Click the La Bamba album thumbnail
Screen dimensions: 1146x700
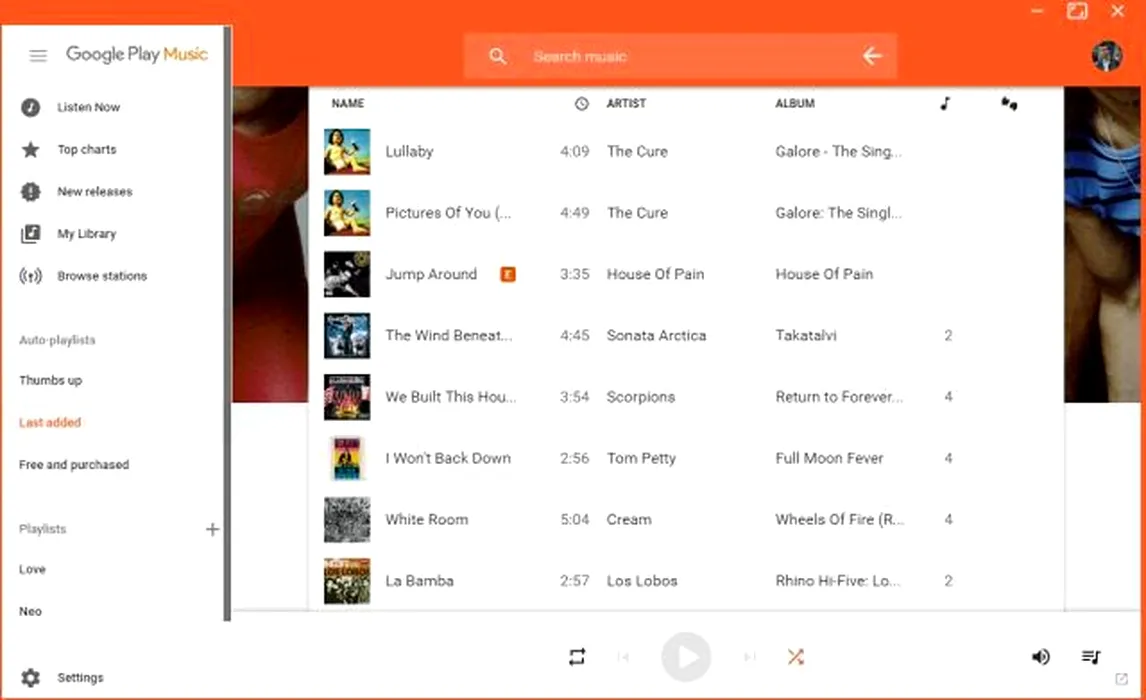[347, 582]
